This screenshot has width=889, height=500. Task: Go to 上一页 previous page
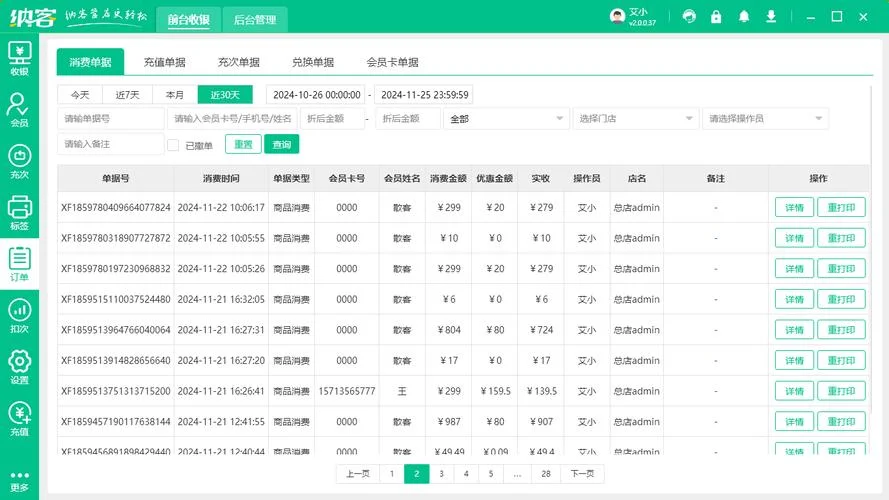(x=358, y=474)
